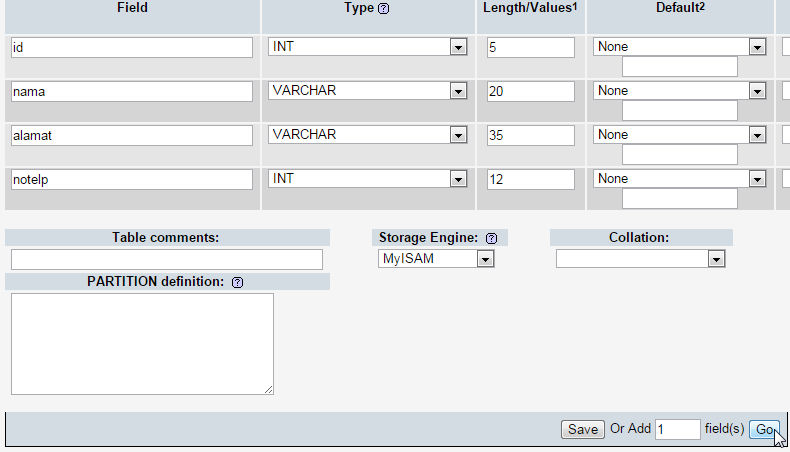Open the Type dropdown for the nama field

click(x=368, y=91)
